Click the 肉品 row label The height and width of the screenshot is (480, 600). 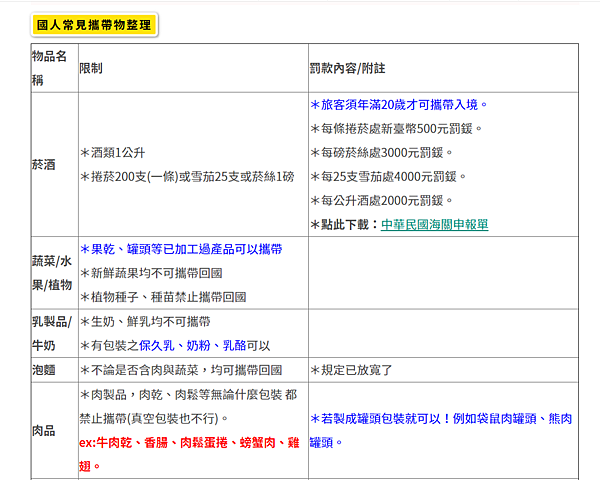pyautogui.click(x=44, y=431)
